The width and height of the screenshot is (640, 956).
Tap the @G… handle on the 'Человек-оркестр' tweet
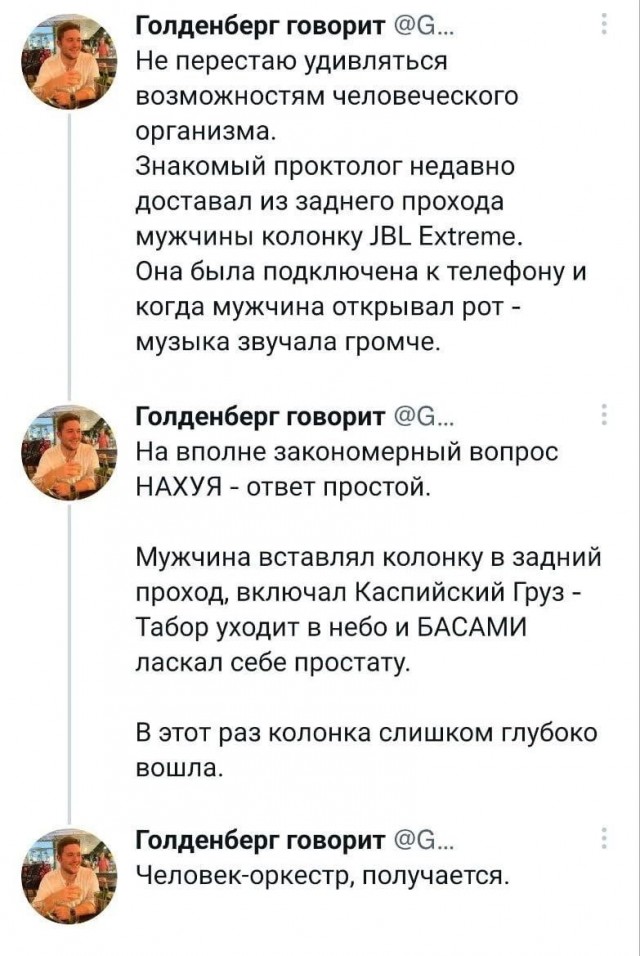click(421, 838)
